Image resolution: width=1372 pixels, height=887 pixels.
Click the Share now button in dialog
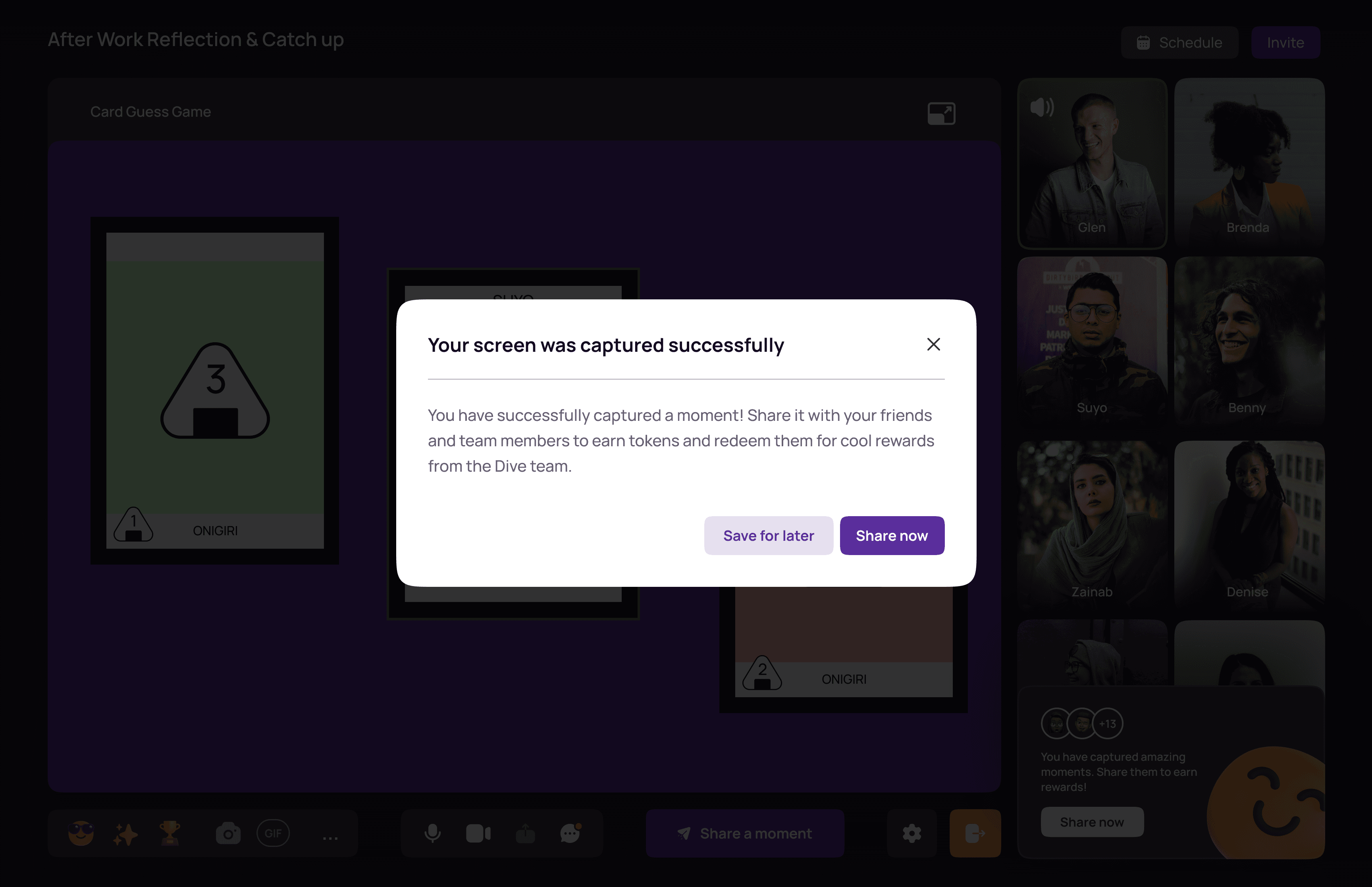pos(892,536)
